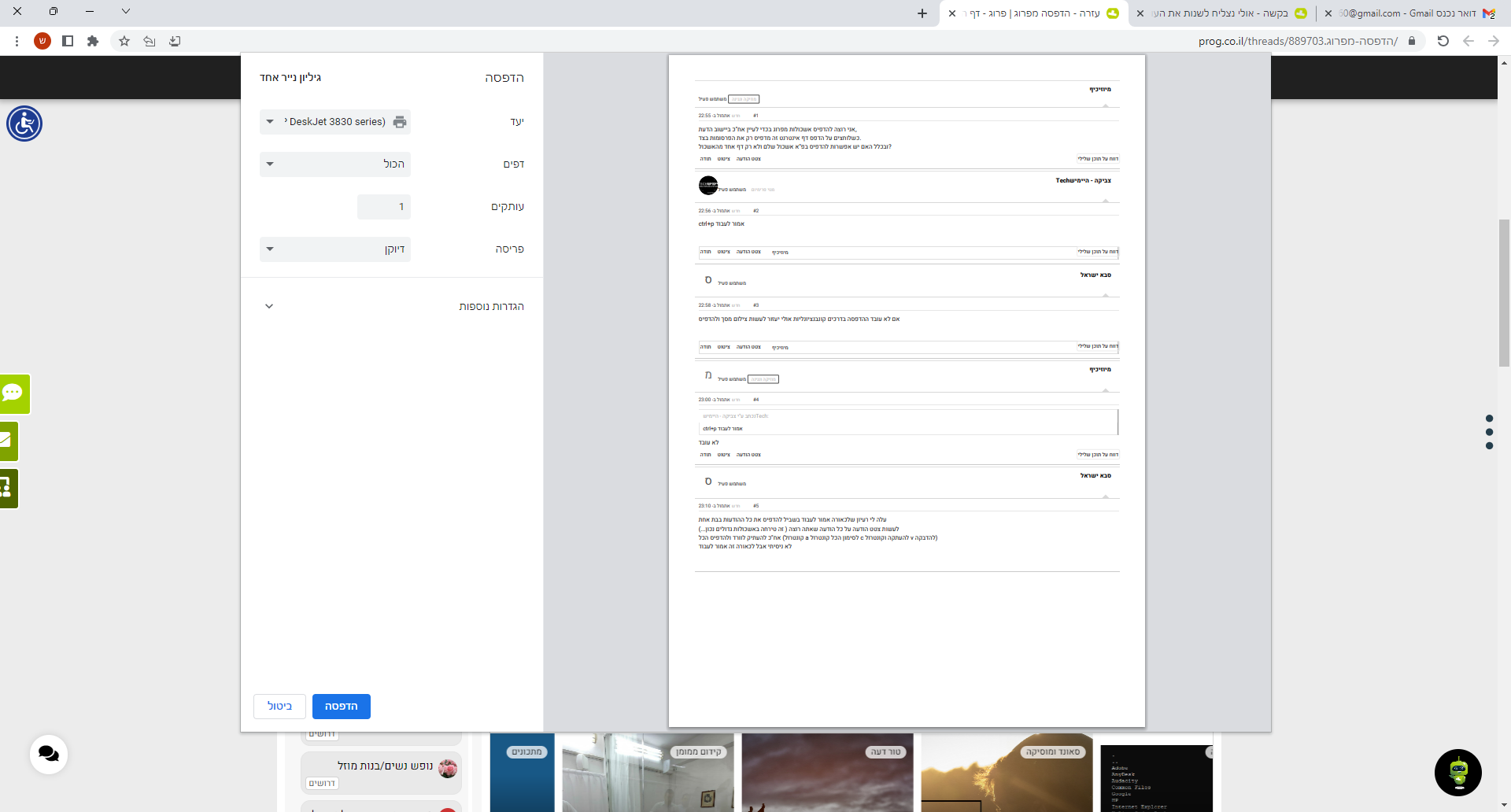
Task: Reload the page
Action: click(1443, 41)
